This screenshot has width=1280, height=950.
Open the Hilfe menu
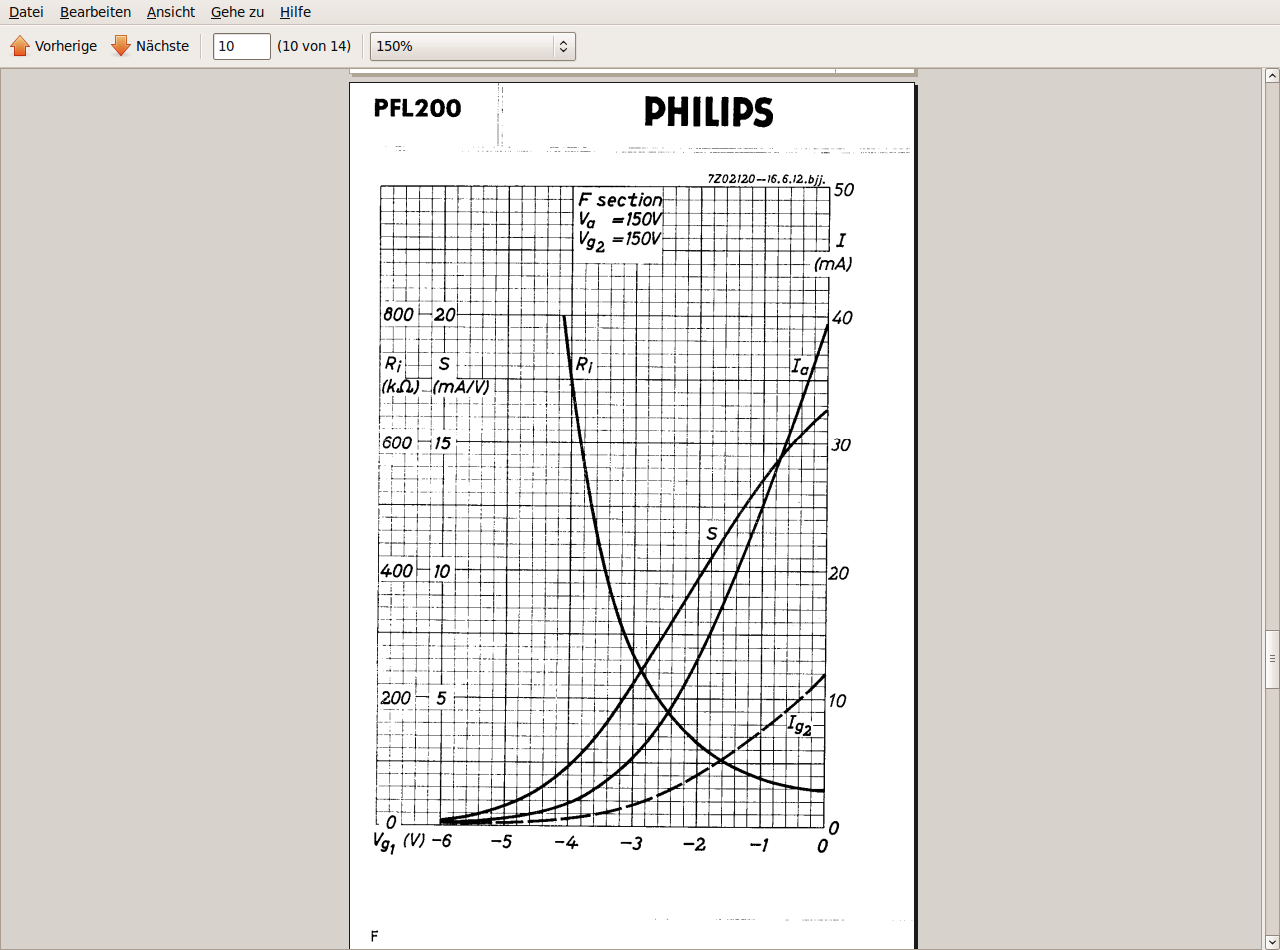tap(295, 12)
